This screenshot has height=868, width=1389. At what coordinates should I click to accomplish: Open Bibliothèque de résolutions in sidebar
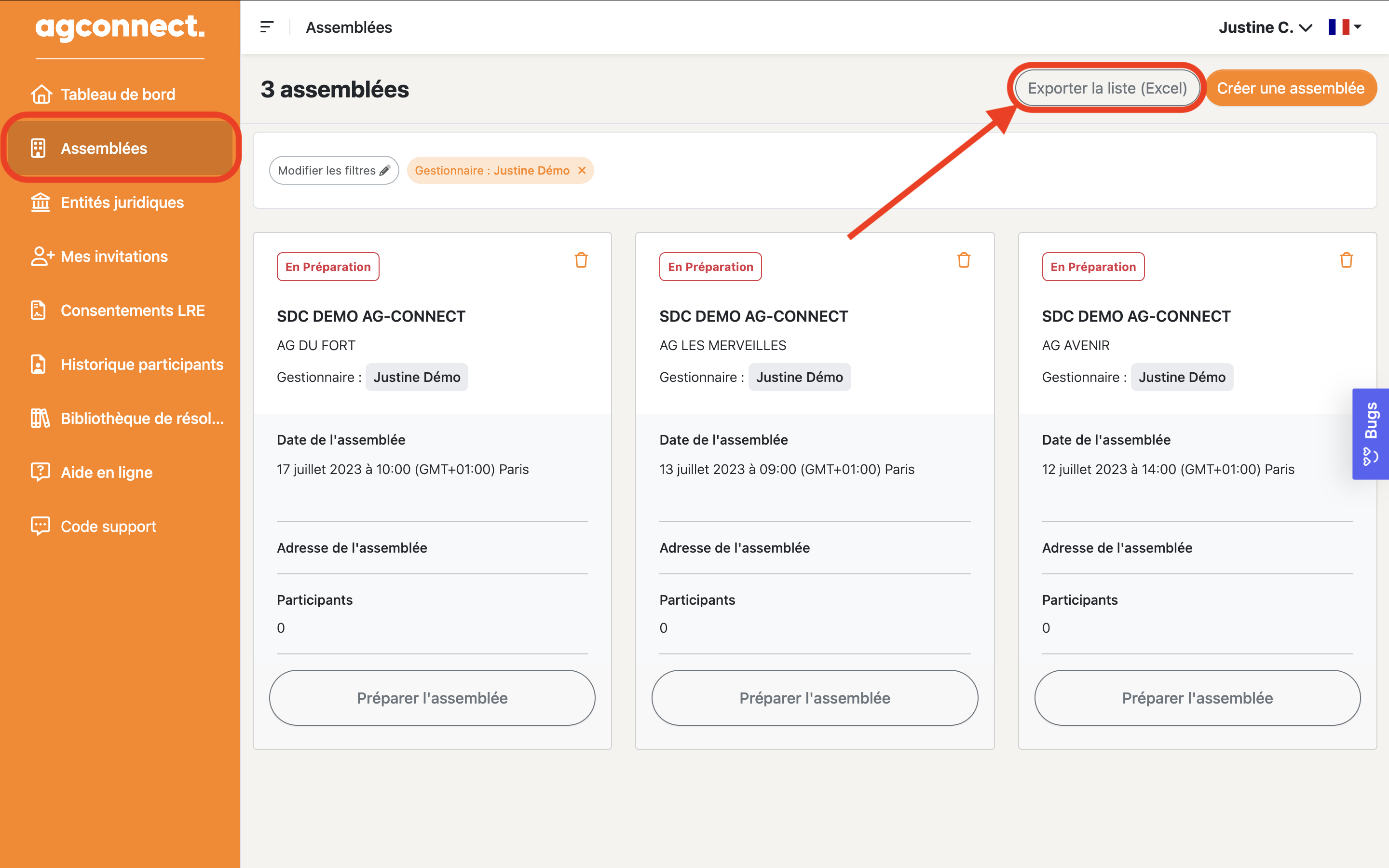tap(141, 418)
